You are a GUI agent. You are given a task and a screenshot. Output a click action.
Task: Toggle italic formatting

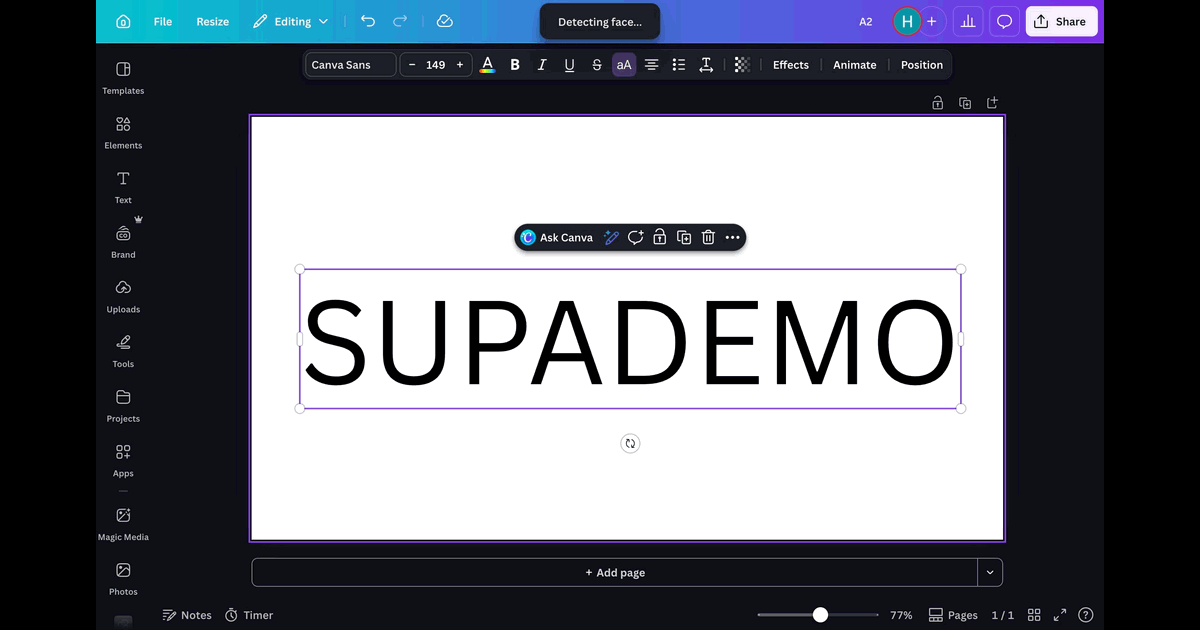coord(542,65)
